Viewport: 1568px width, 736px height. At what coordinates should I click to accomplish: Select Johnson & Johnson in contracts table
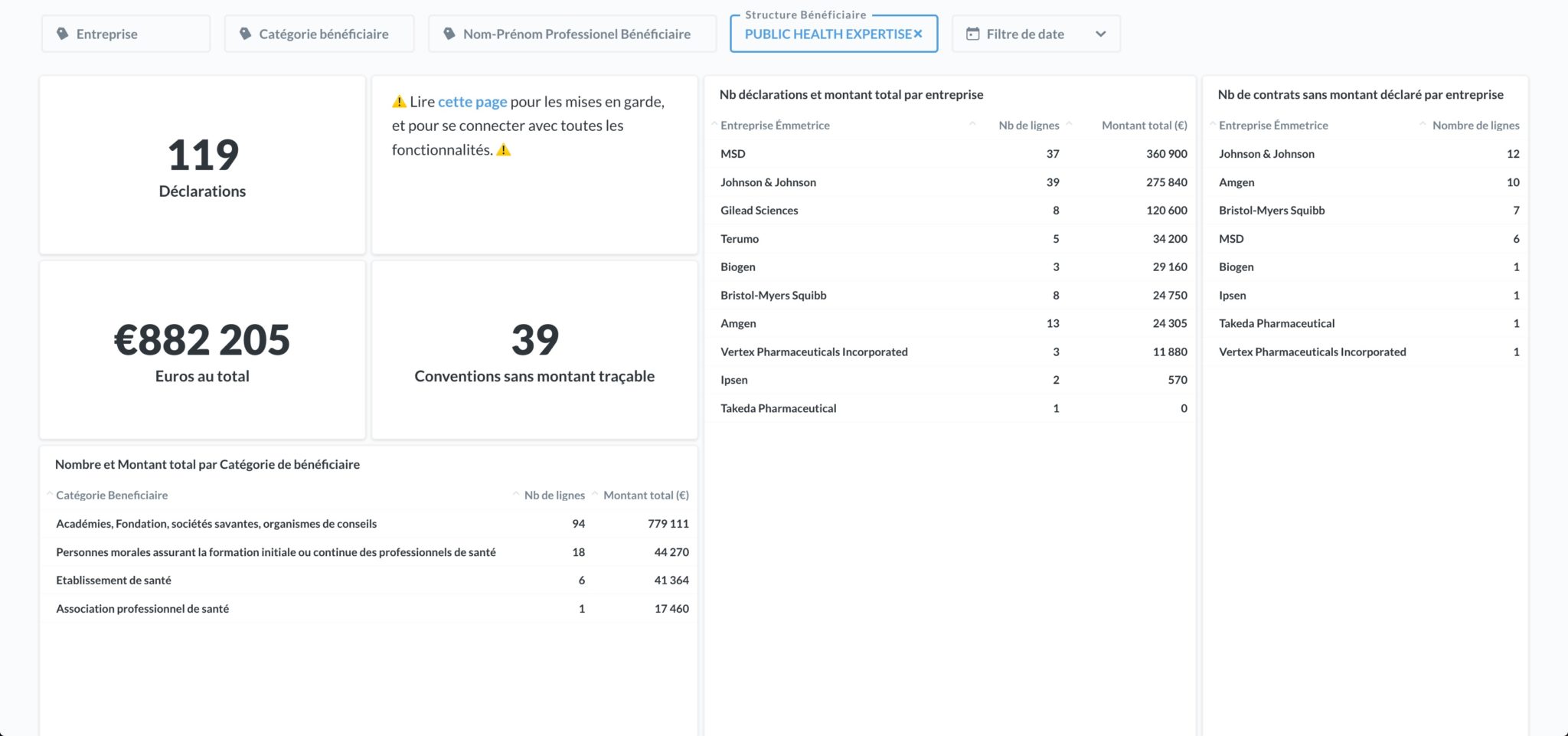coord(1365,154)
